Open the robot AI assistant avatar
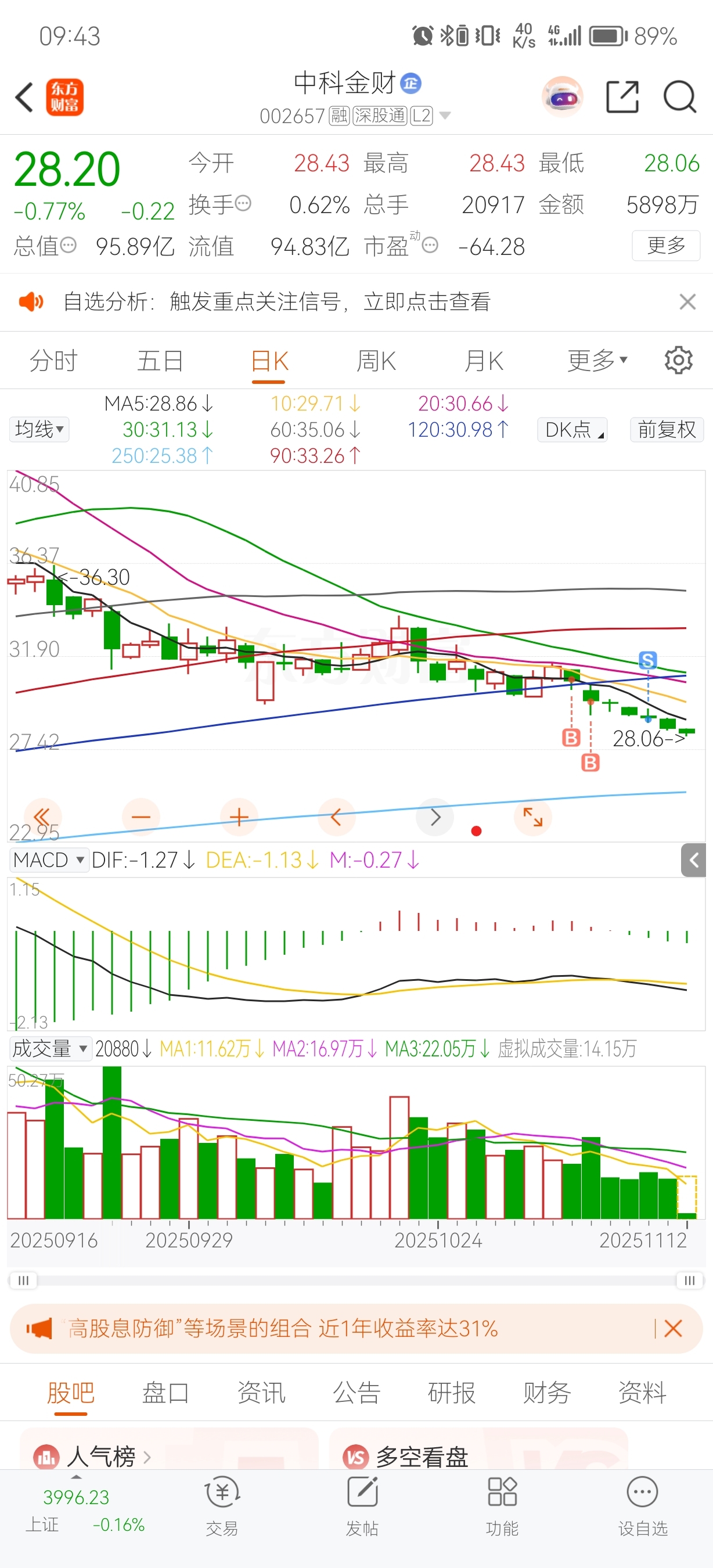The image size is (713, 1568). tap(562, 97)
